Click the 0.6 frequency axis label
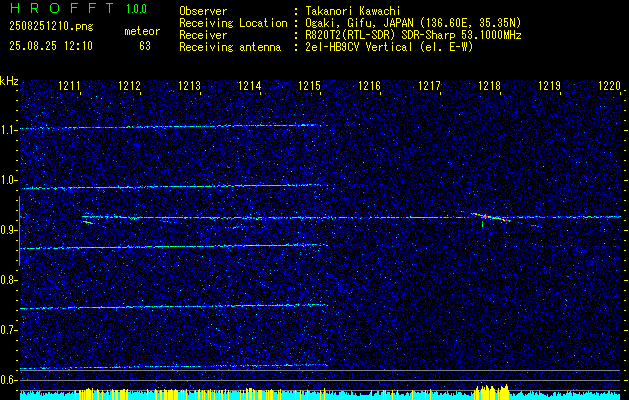 [7, 380]
